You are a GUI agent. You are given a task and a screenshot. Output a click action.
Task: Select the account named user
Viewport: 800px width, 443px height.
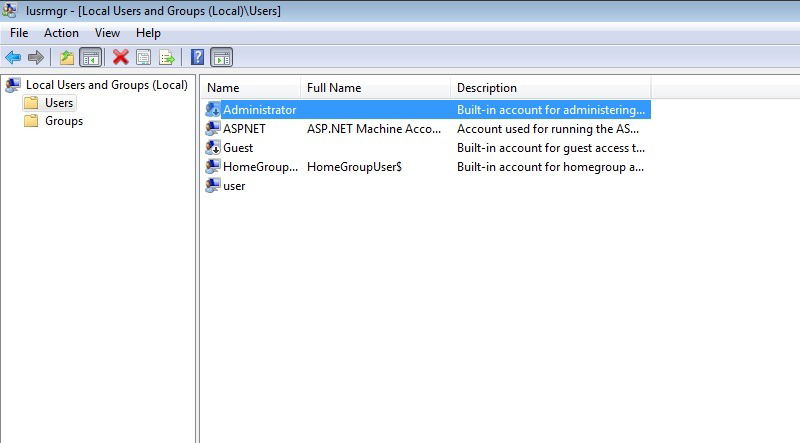point(234,186)
